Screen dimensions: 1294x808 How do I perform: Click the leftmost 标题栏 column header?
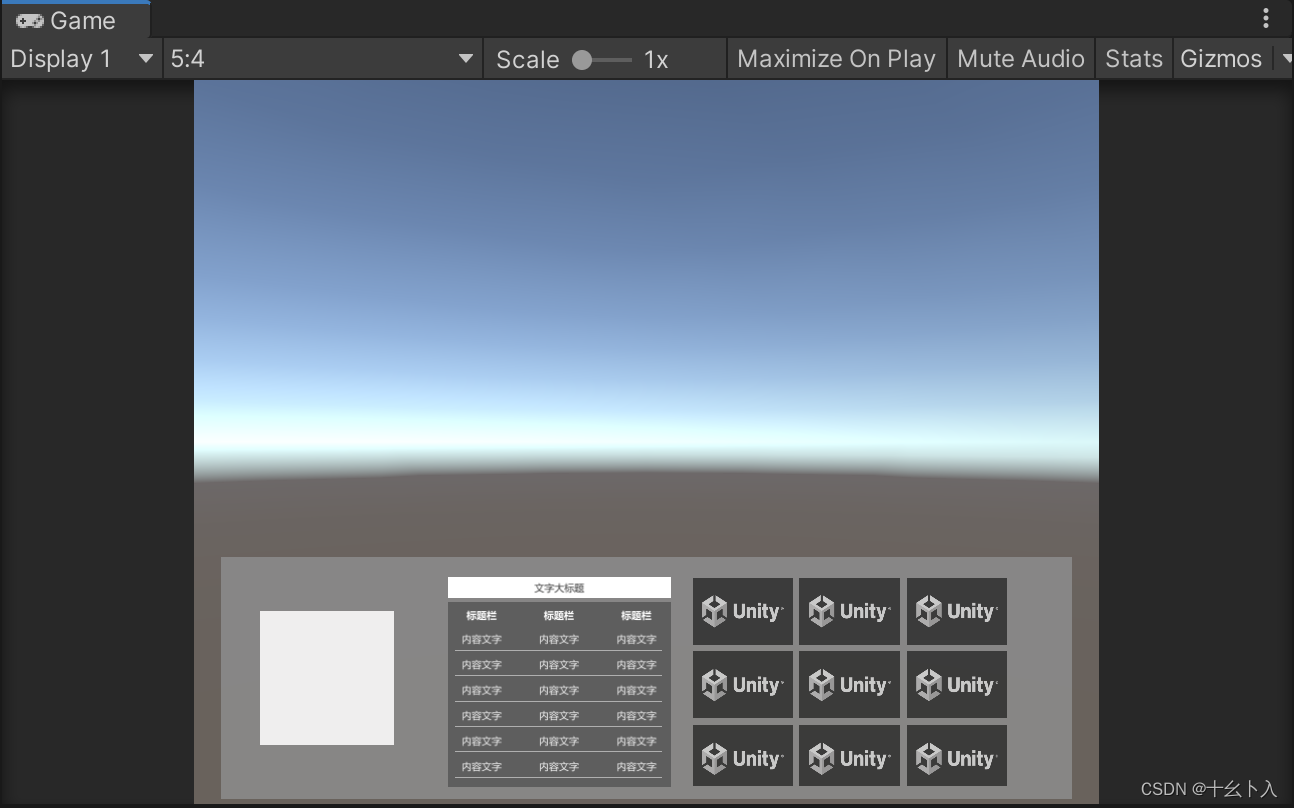[x=481, y=616]
